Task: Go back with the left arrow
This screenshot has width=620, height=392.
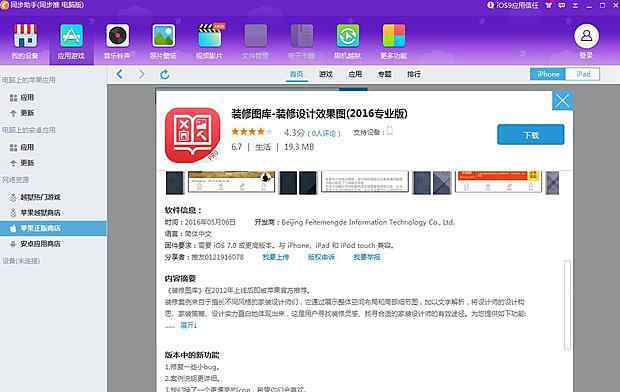Action: click(120, 74)
